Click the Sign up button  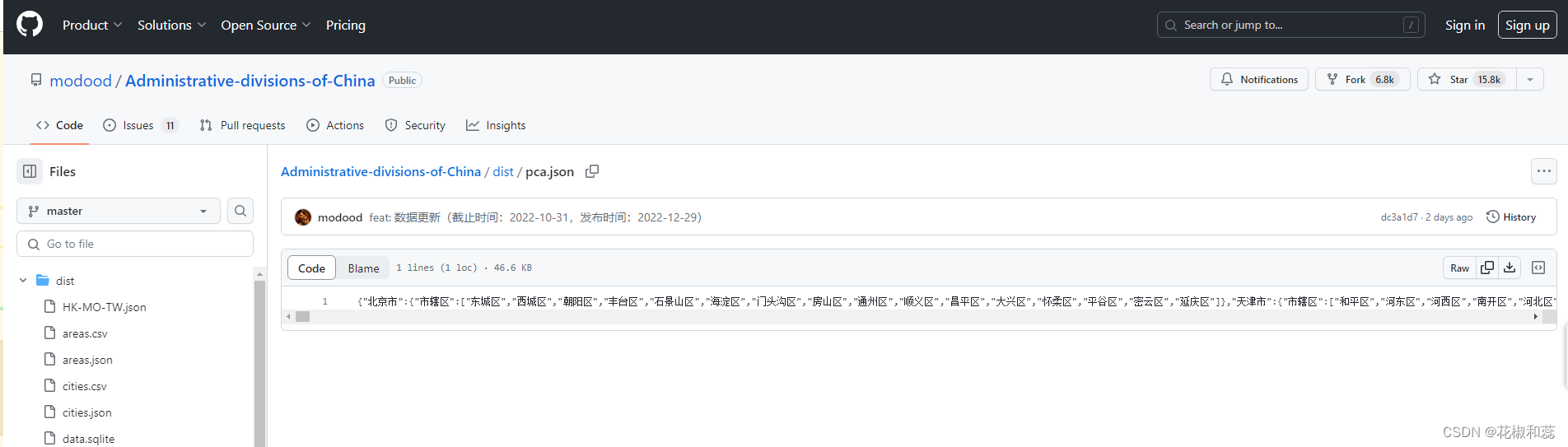pos(1527,25)
